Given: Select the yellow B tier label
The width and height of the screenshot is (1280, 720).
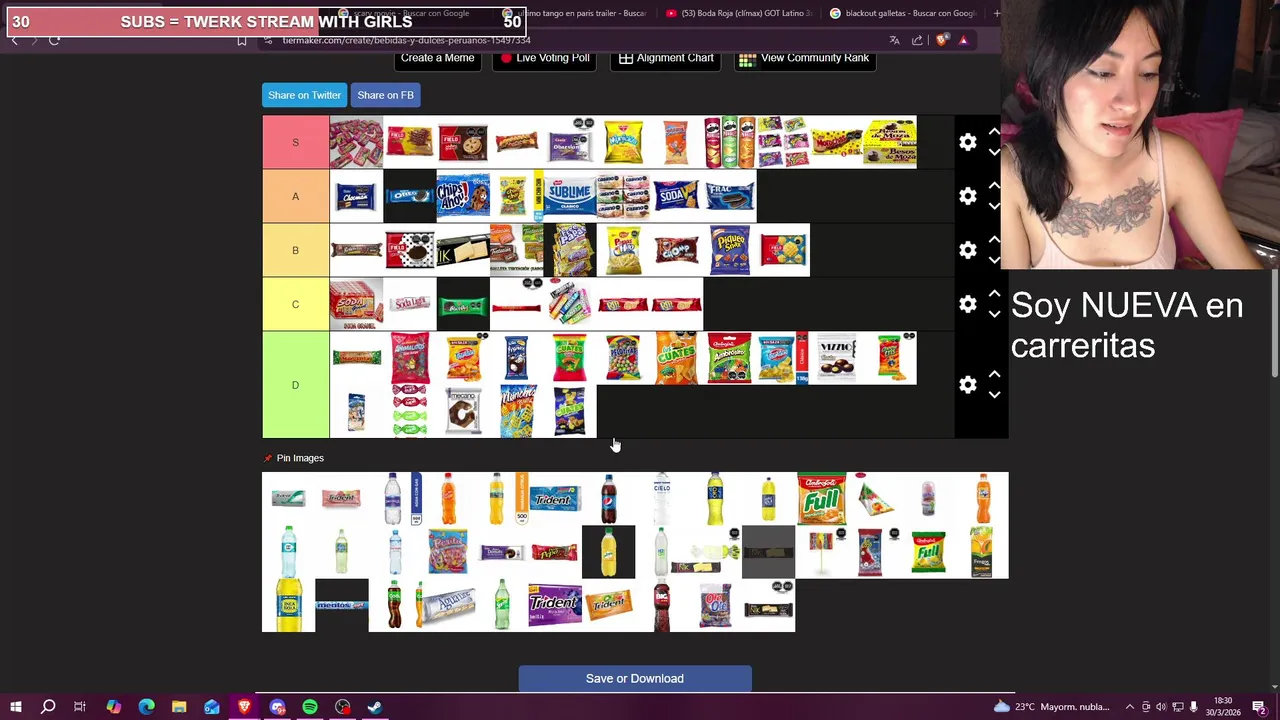Looking at the screenshot, I should (x=295, y=250).
